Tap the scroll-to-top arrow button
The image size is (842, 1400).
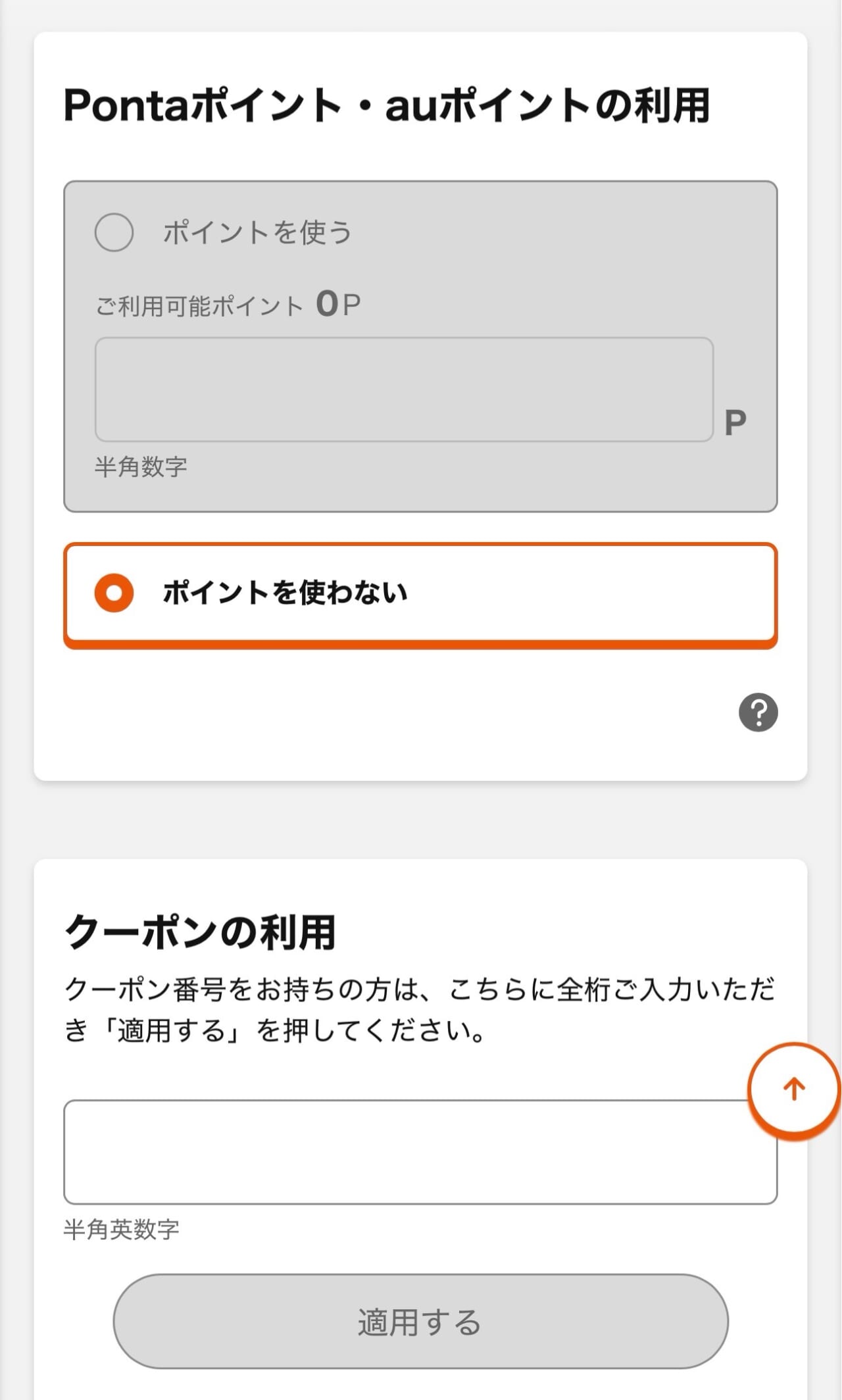tap(794, 1089)
